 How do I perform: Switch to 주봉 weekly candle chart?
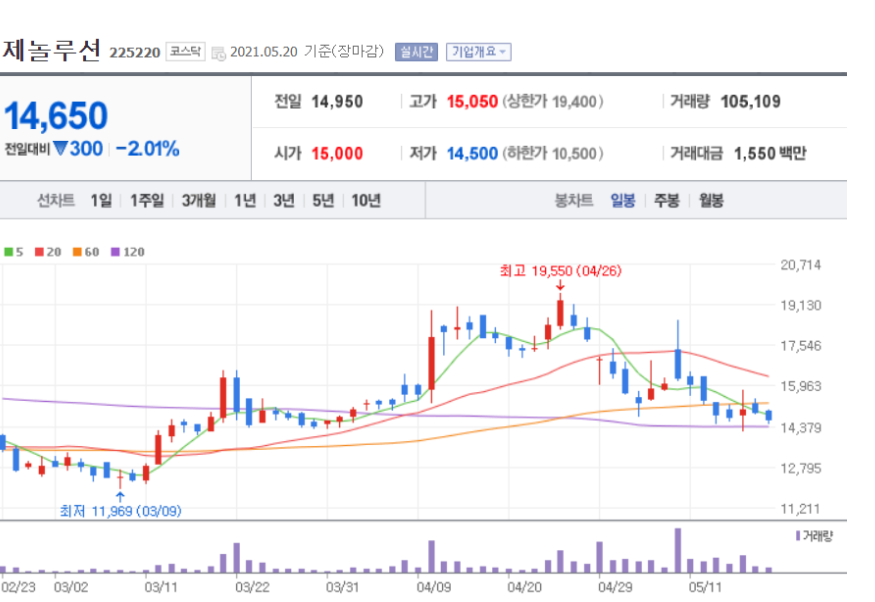(x=667, y=200)
